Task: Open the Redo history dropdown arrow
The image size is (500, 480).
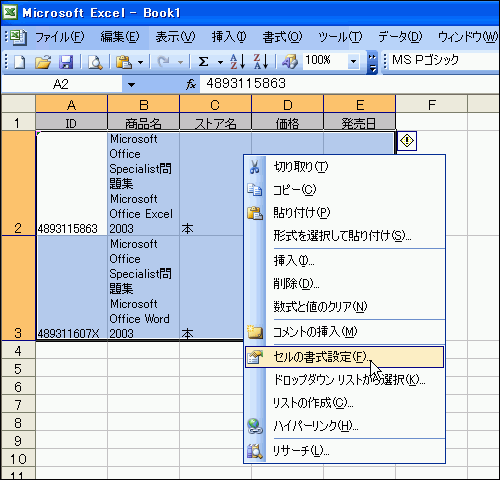Action: point(180,62)
